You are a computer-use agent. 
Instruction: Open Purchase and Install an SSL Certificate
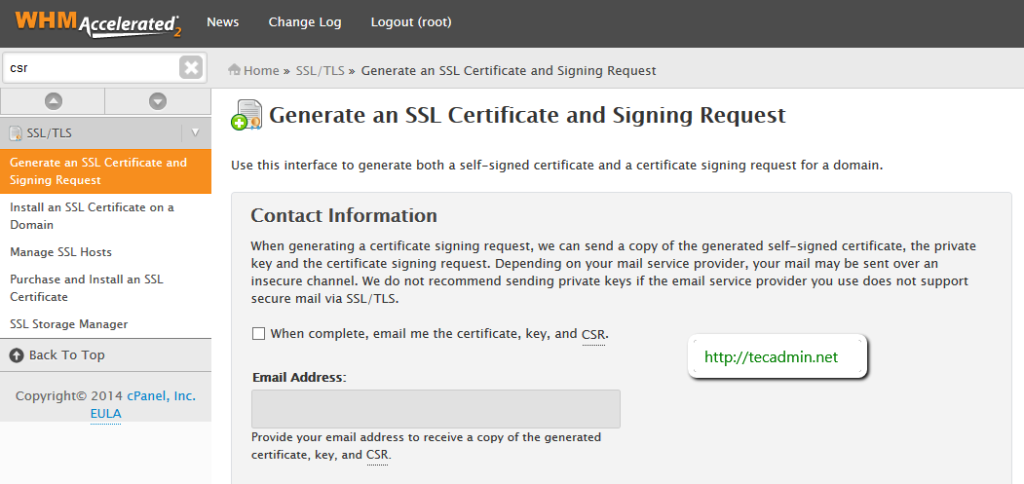[86, 288]
